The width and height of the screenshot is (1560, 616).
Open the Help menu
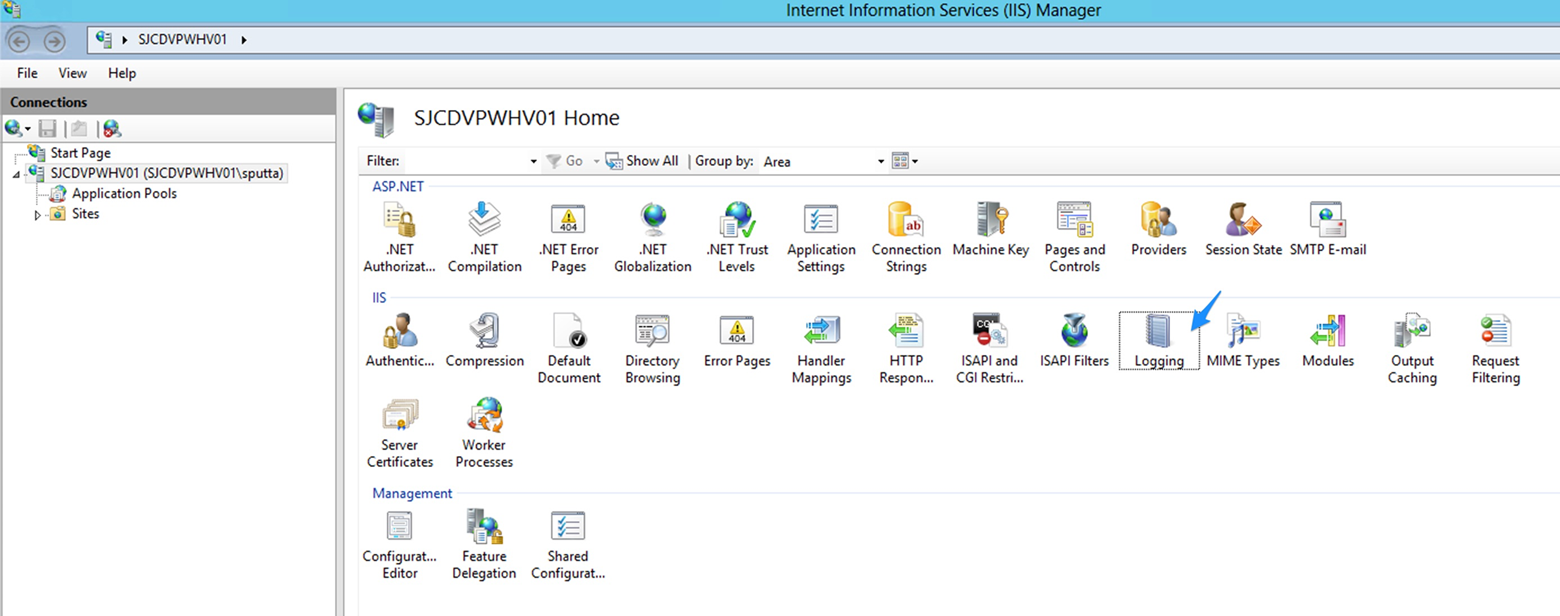(x=122, y=73)
